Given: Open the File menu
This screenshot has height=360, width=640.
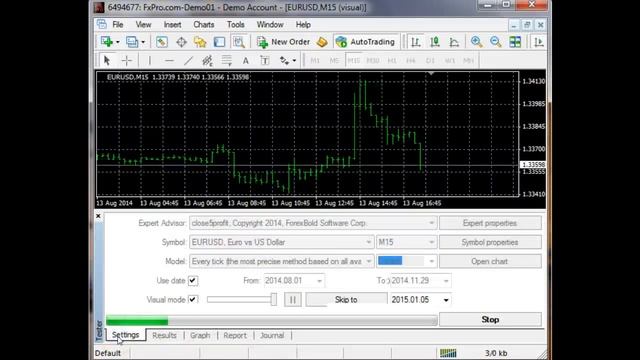Looking at the screenshot, I should tap(118, 24).
